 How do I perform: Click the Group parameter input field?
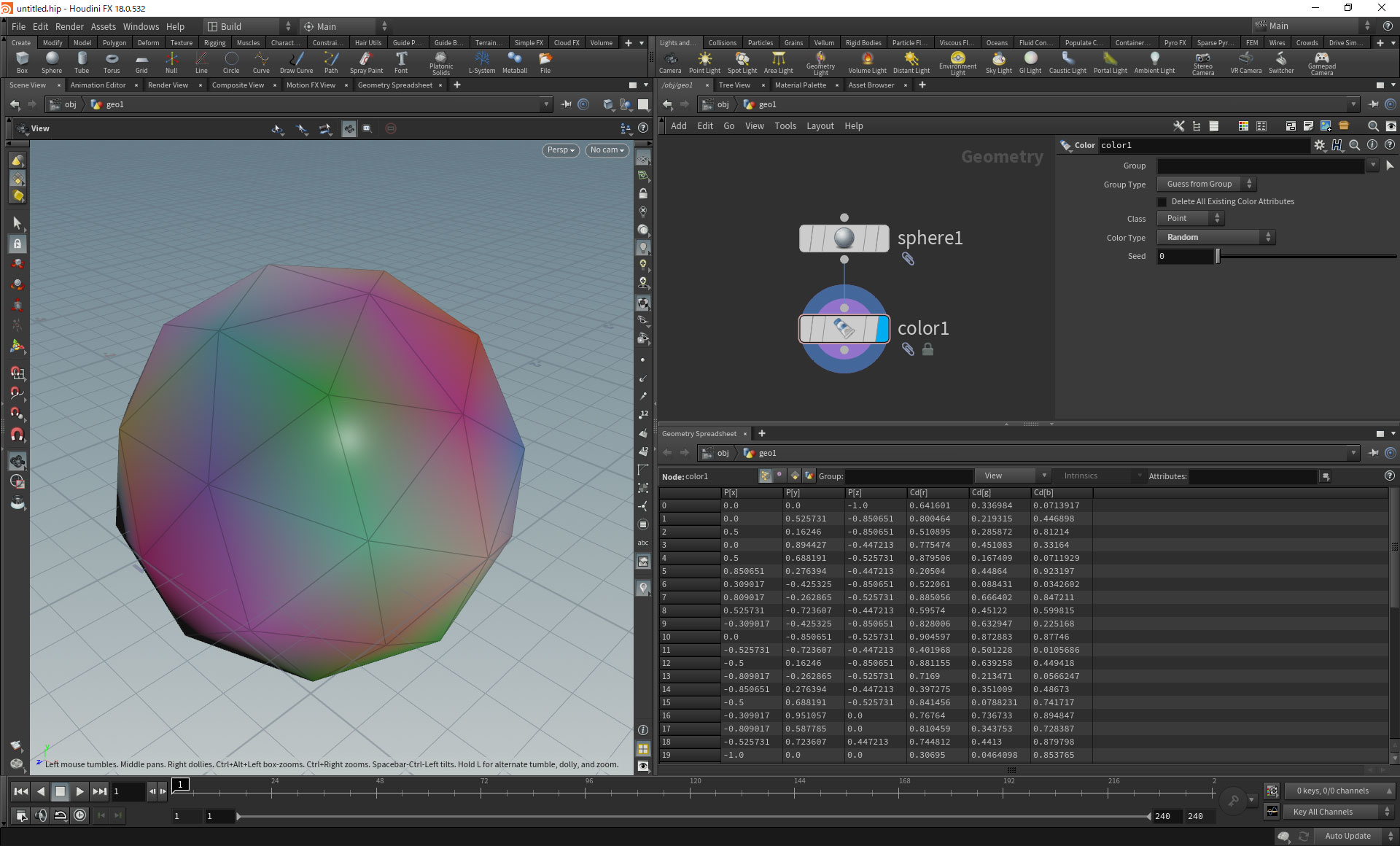point(1260,166)
